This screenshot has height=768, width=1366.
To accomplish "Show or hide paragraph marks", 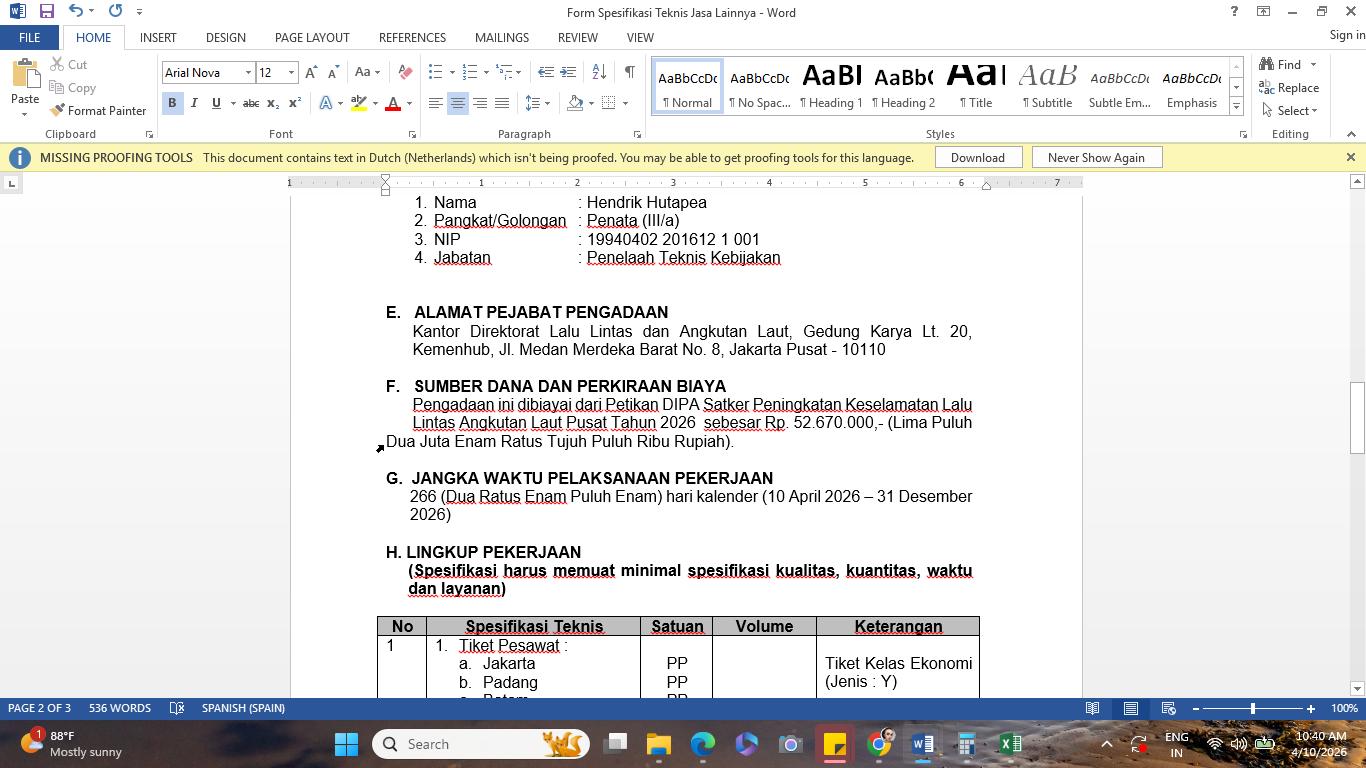I will coord(629,72).
